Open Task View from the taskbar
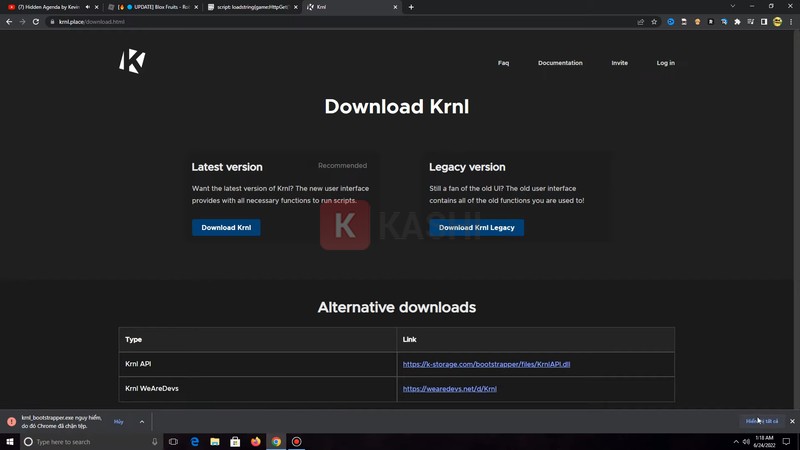The width and height of the screenshot is (800, 450). [x=173, y=442]
